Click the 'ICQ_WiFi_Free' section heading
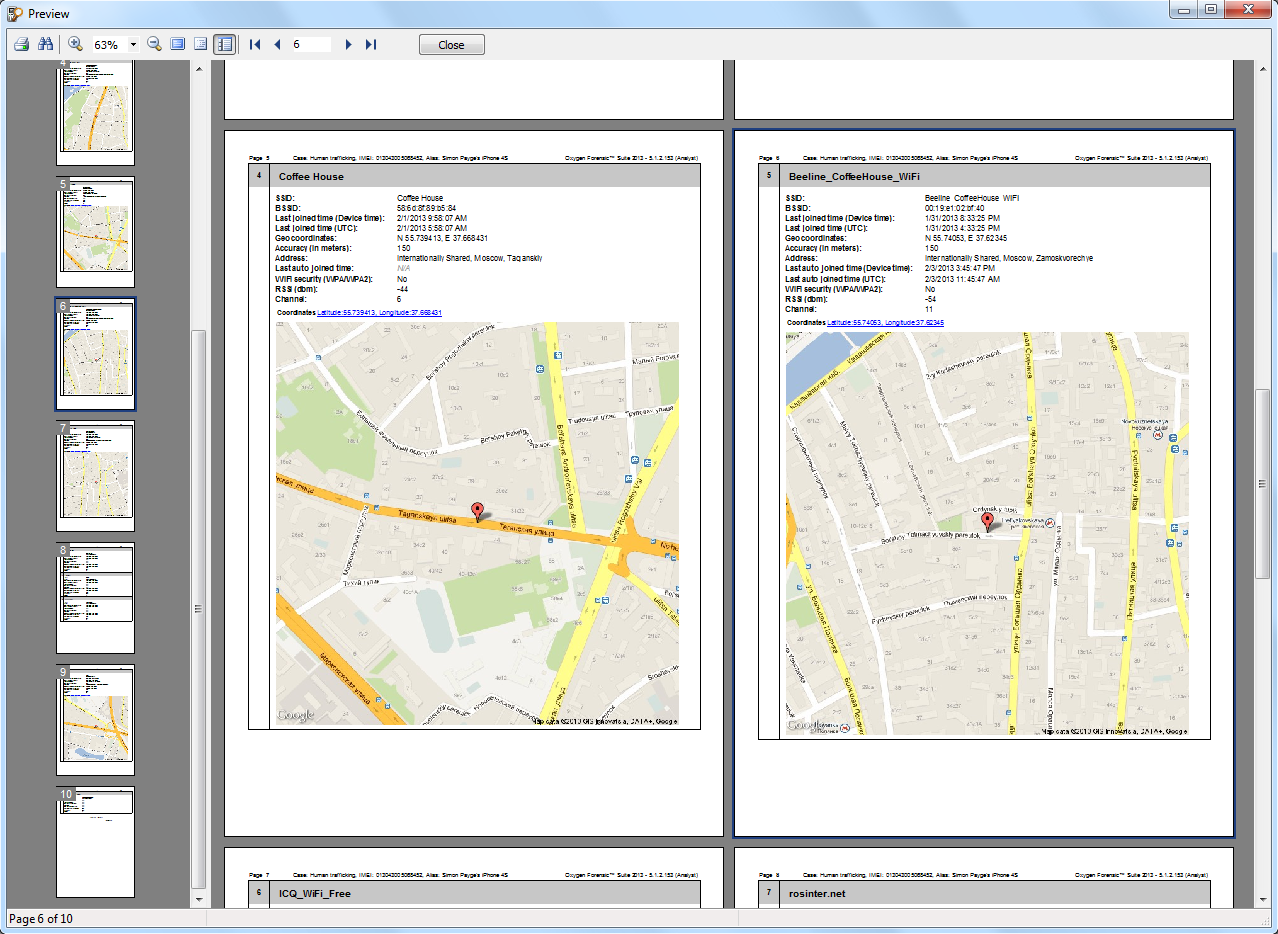1278x934 pixels. point(315,893)
